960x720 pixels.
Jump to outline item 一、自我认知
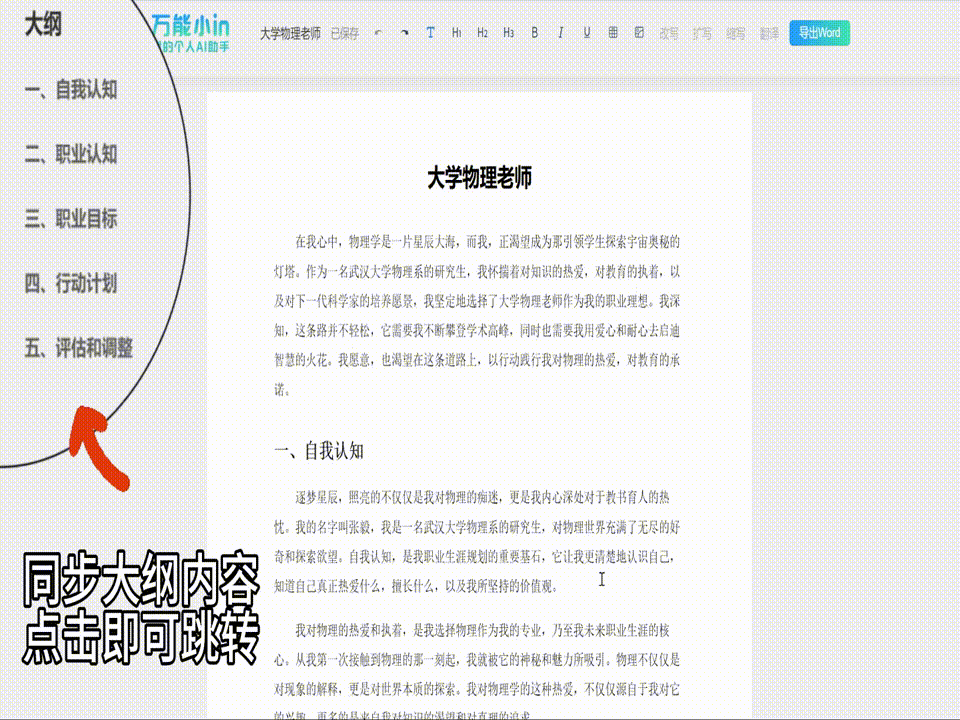[x=71, y=90]
